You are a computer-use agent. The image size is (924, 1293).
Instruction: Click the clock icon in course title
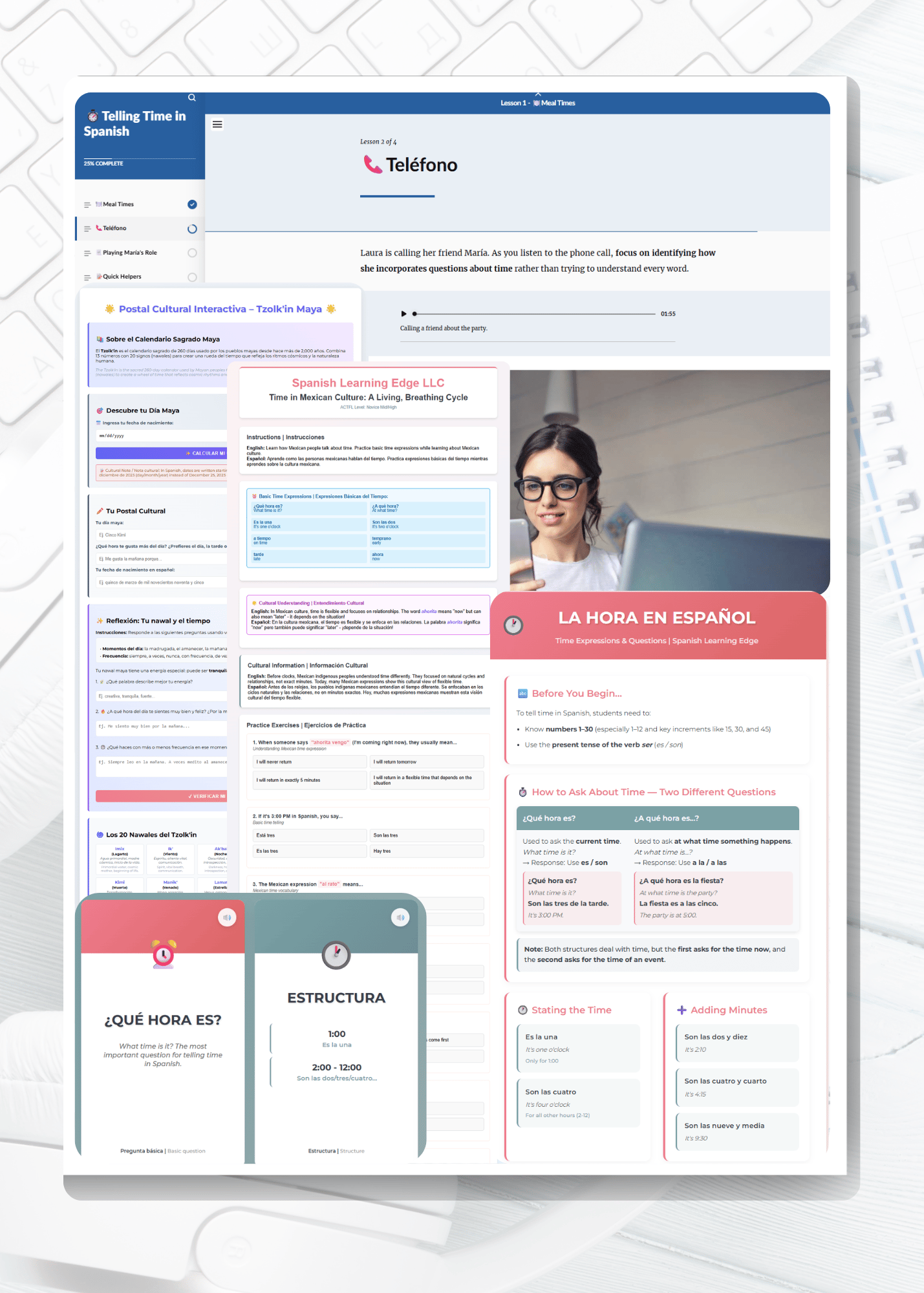point(93,116)
